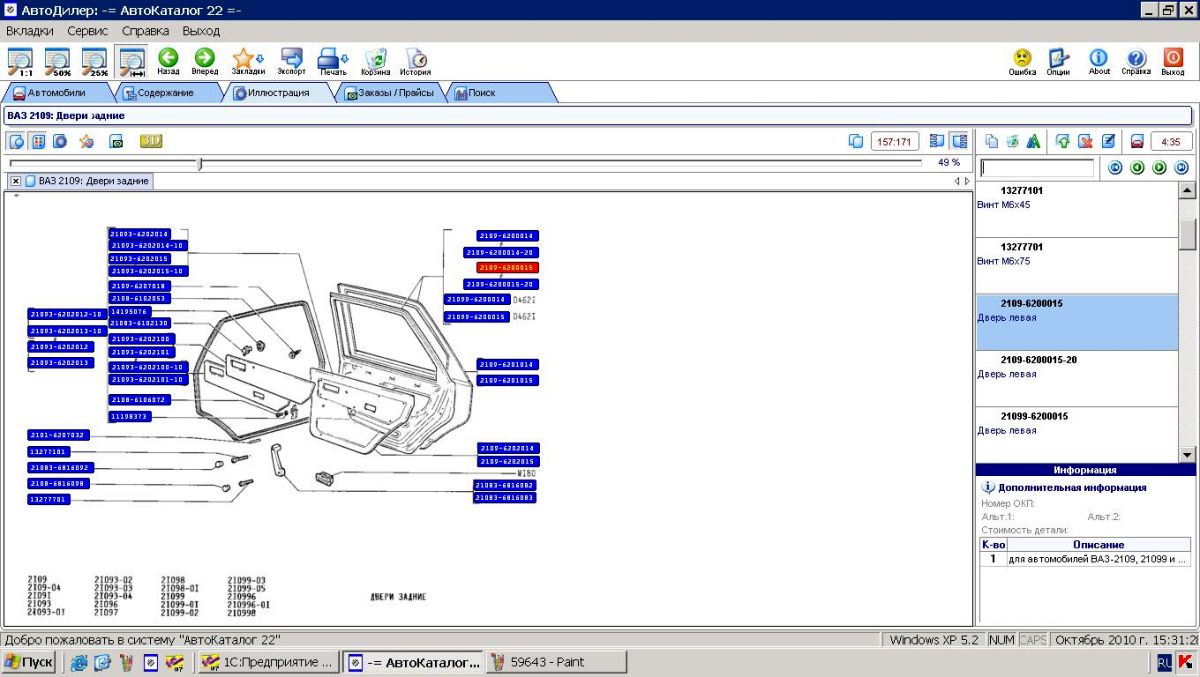This screenshot has height=677, width=1200.
Task: Open the Сервис menu
Action: point(88,31)
